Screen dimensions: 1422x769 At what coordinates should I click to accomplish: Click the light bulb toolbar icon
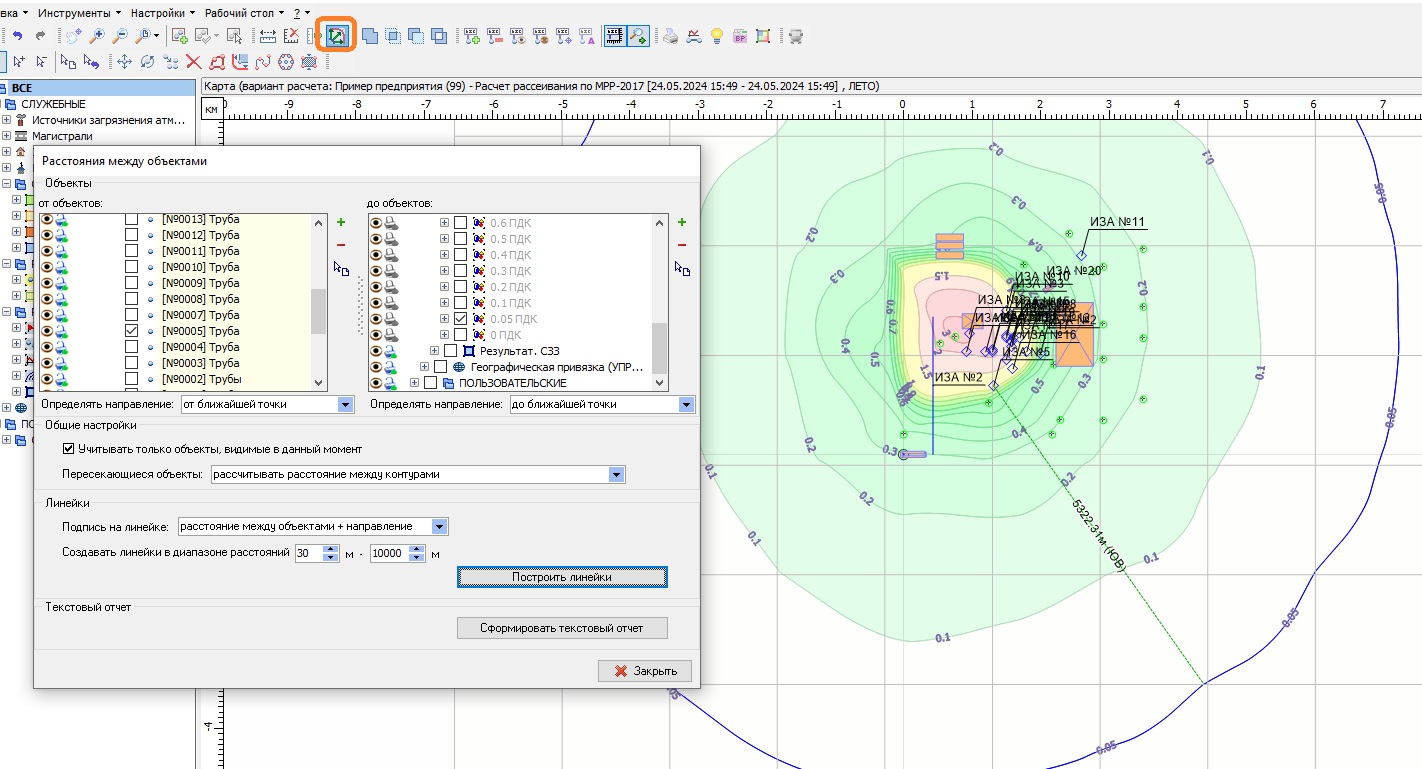pos(716,36)
